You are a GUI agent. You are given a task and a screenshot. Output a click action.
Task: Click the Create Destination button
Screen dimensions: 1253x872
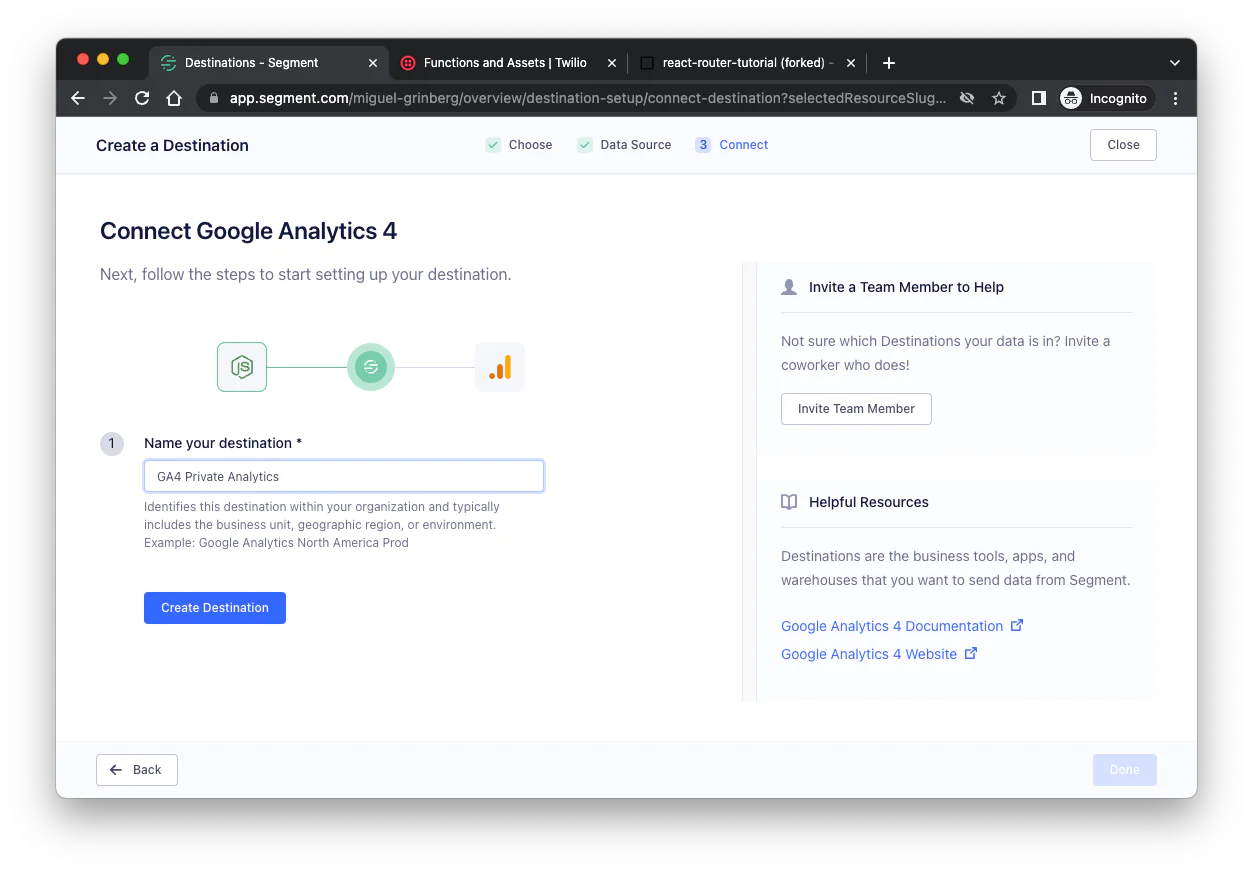(x=214, y=607)
